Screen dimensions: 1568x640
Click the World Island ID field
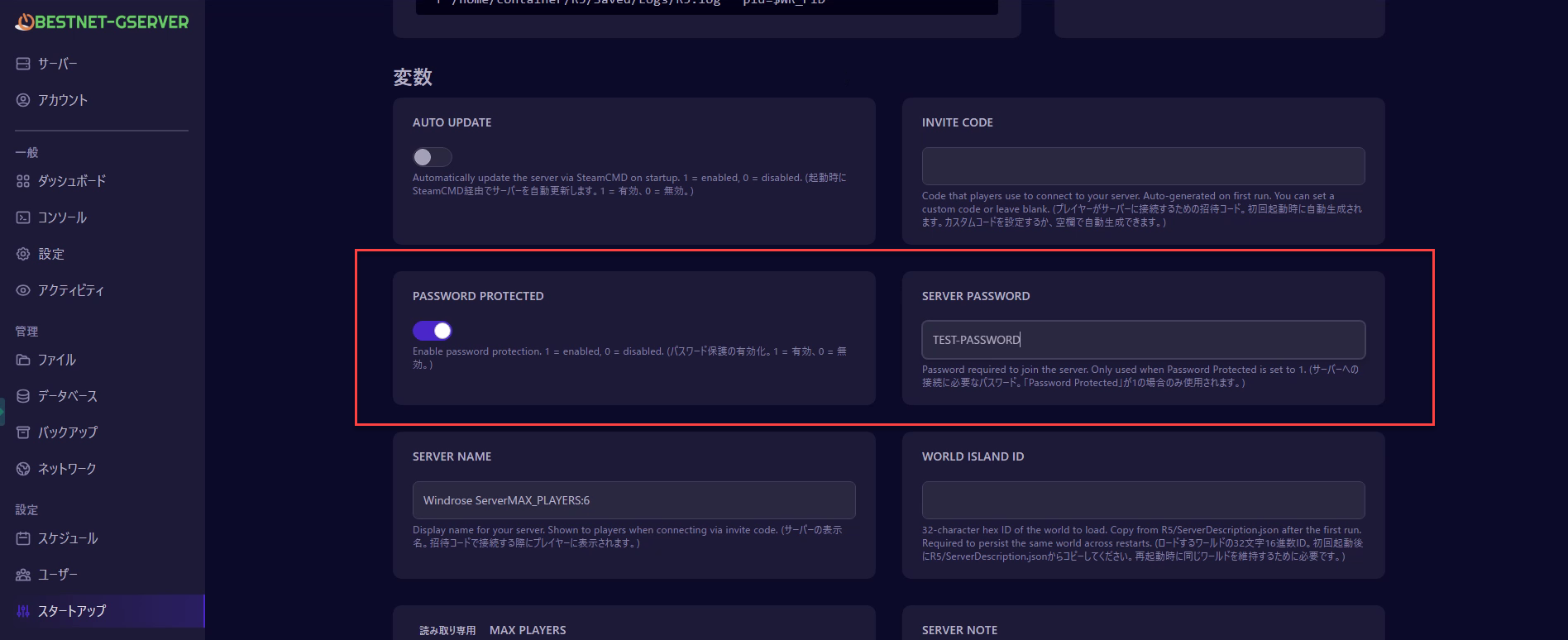coord(1143,500)
